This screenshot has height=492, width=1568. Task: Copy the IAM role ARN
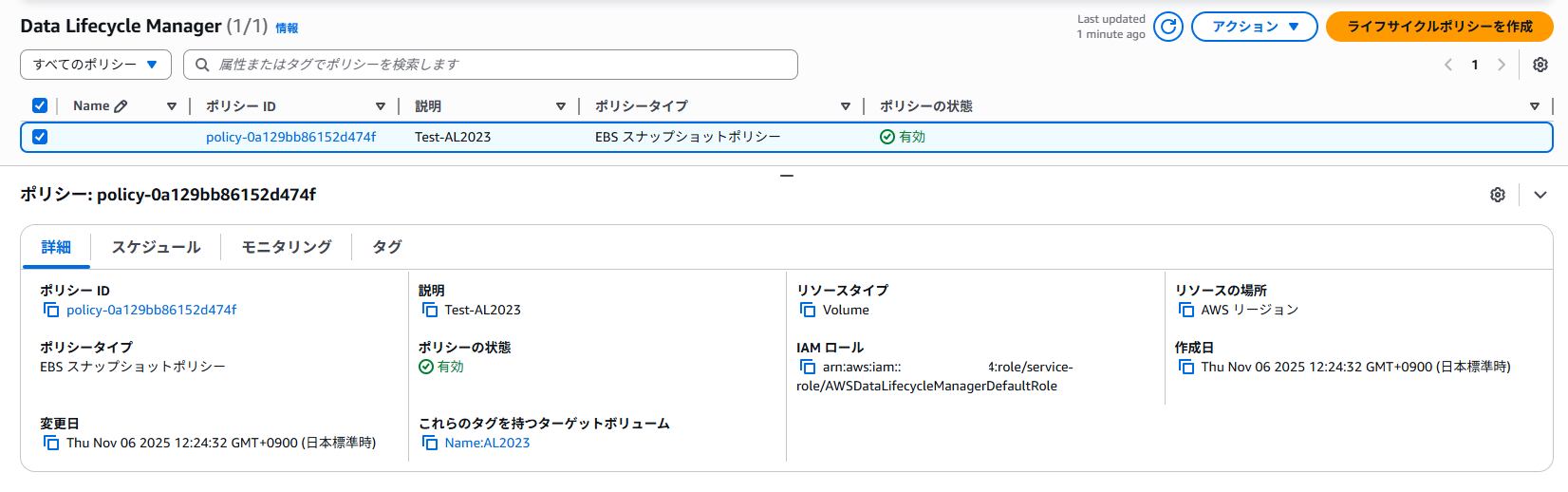pos(808,368)
